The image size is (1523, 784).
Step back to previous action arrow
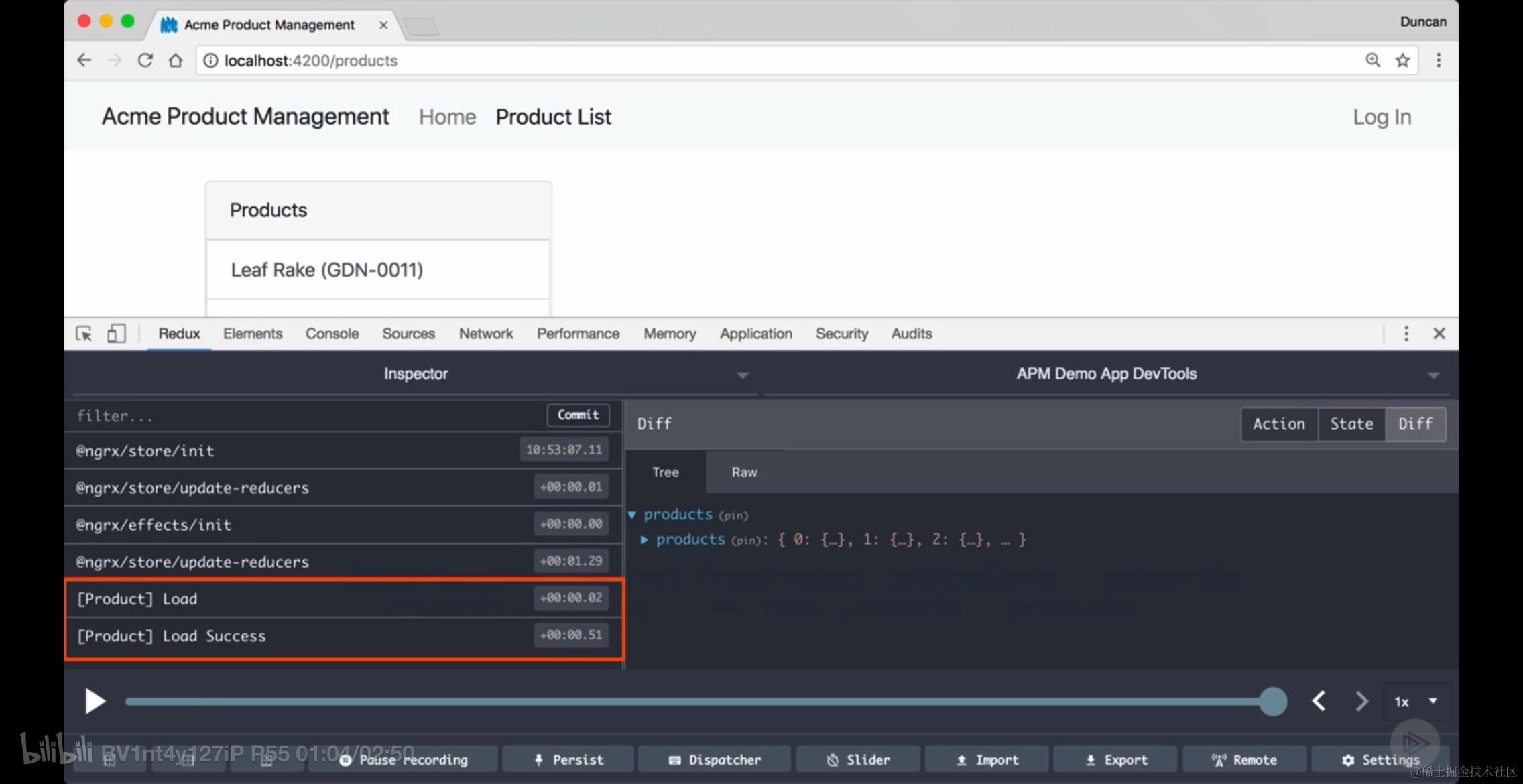click(1319, 702)
